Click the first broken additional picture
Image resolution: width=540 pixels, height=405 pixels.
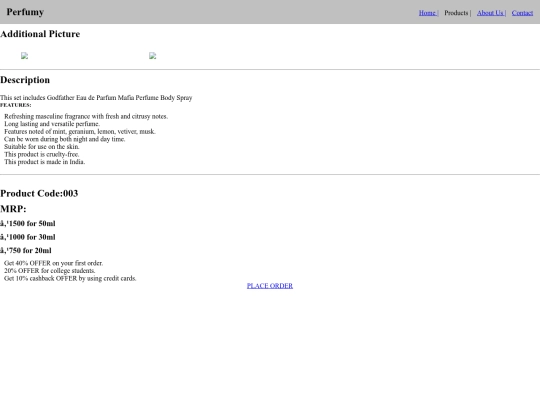tap(24, 56)
